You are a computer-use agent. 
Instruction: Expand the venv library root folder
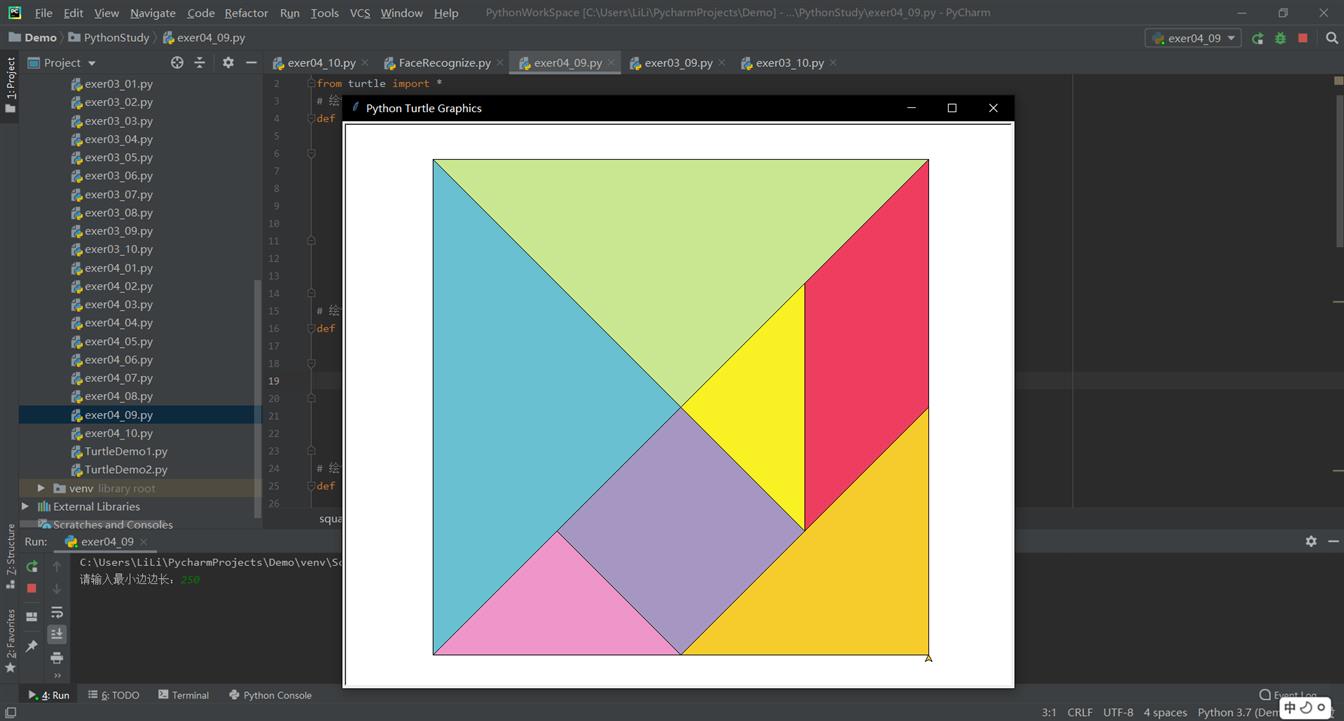pyautogui.click(x=41, y=488)
